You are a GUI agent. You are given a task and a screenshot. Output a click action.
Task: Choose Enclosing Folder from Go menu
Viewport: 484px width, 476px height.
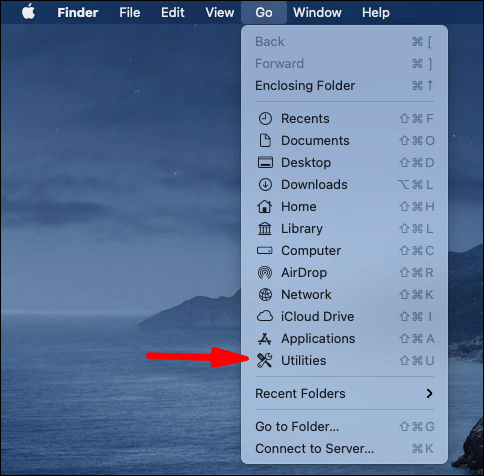coord(344,86)
